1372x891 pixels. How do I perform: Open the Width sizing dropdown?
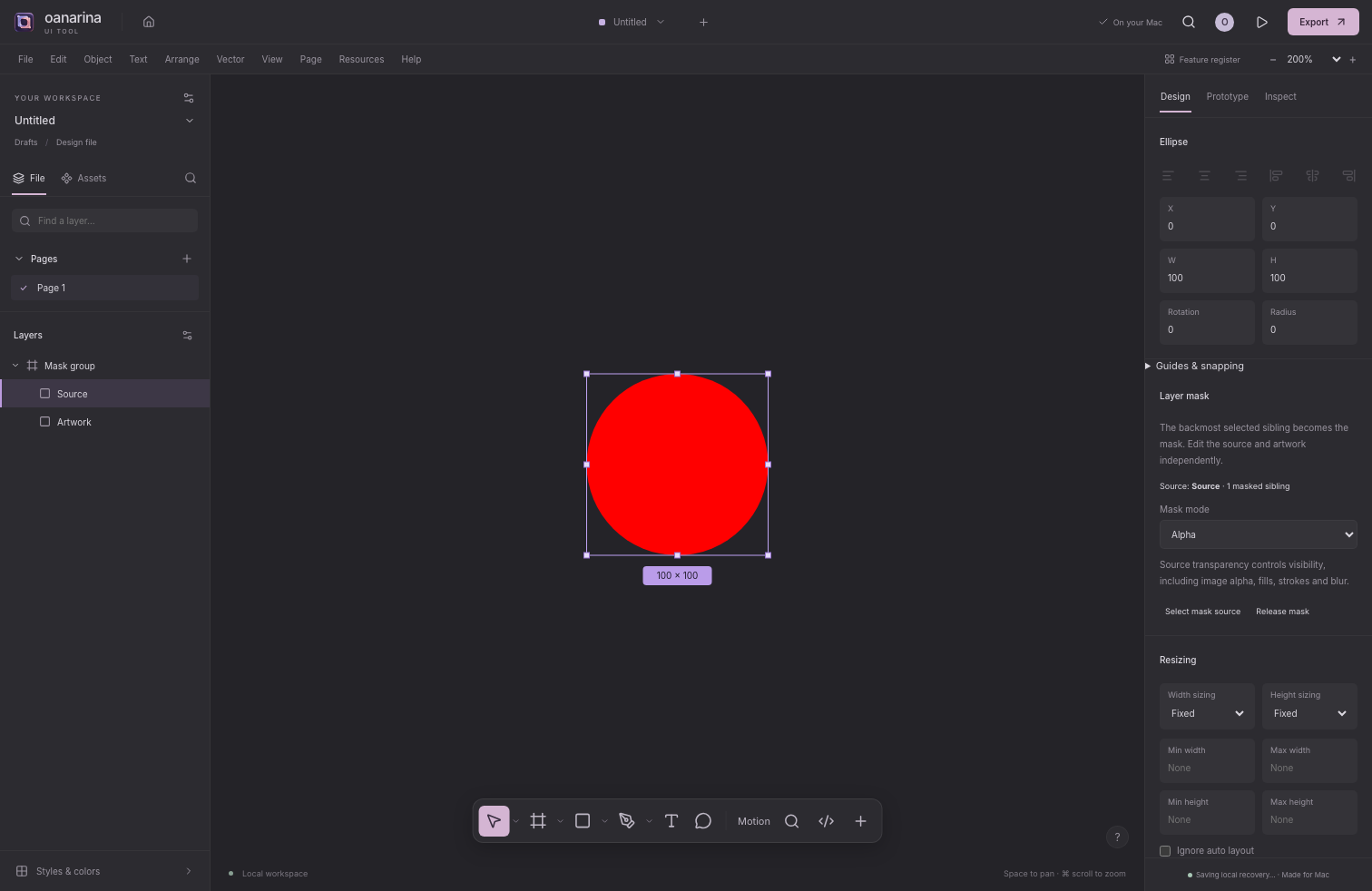pyautogui.click(x=1207, y=713)
